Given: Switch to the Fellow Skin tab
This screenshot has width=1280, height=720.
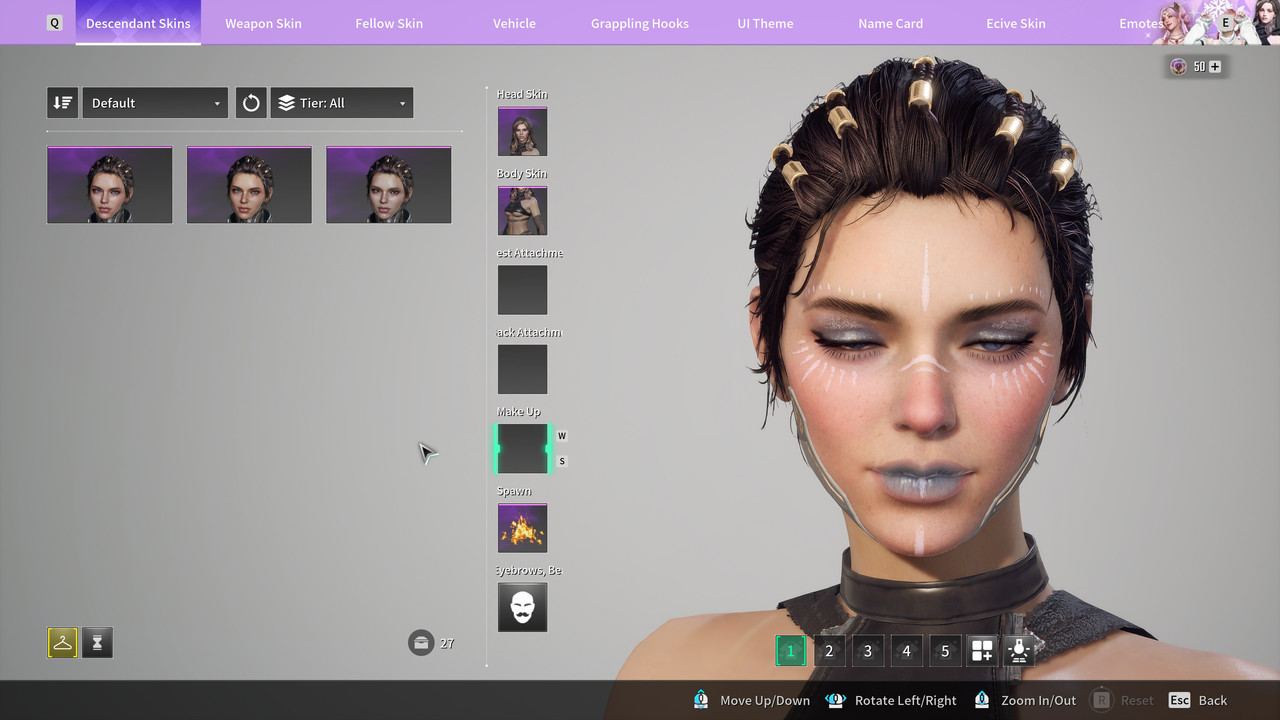Looking at the screenshot, I should [x=389, y=23].
